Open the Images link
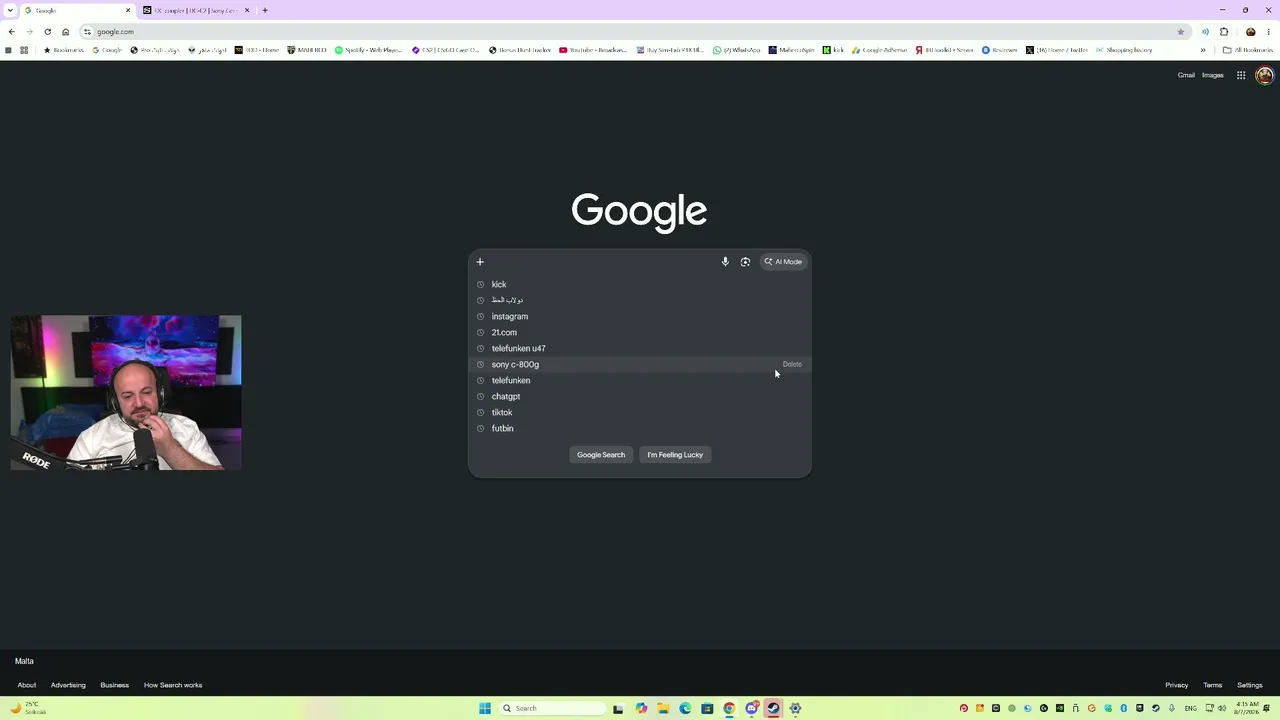Screen dimensions: 1280x720 click(1213, 75)
